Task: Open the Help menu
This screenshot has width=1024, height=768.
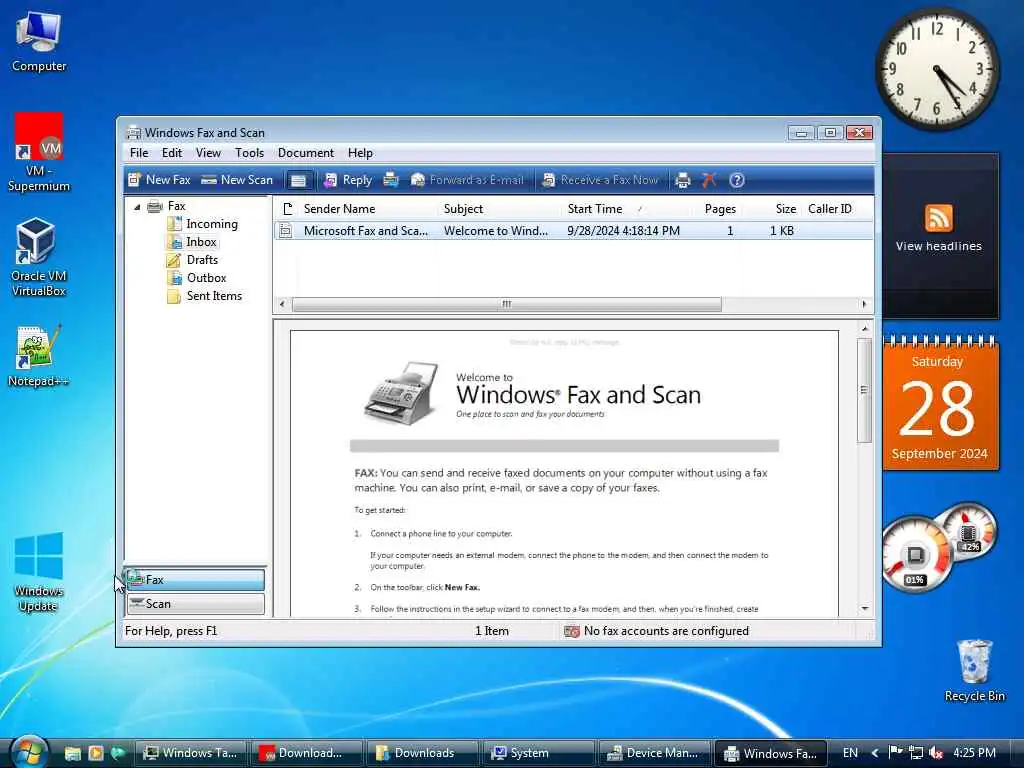Action: [x=360, y=153]
